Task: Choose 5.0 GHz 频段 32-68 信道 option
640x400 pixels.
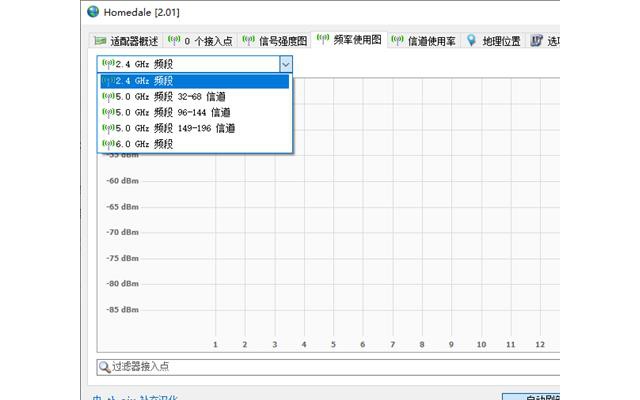Action: tap(195, 97)
